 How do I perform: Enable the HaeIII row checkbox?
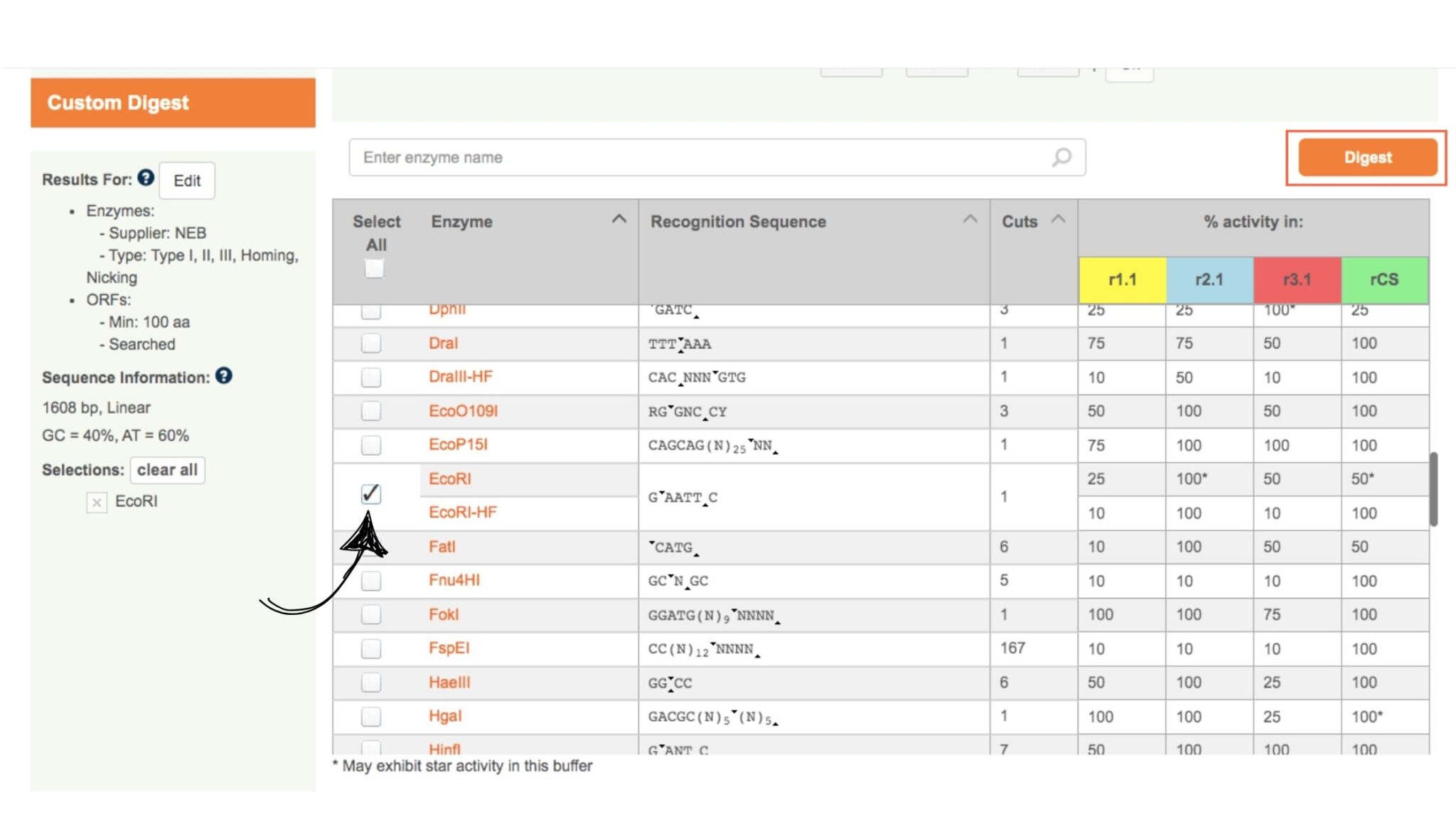370,682
